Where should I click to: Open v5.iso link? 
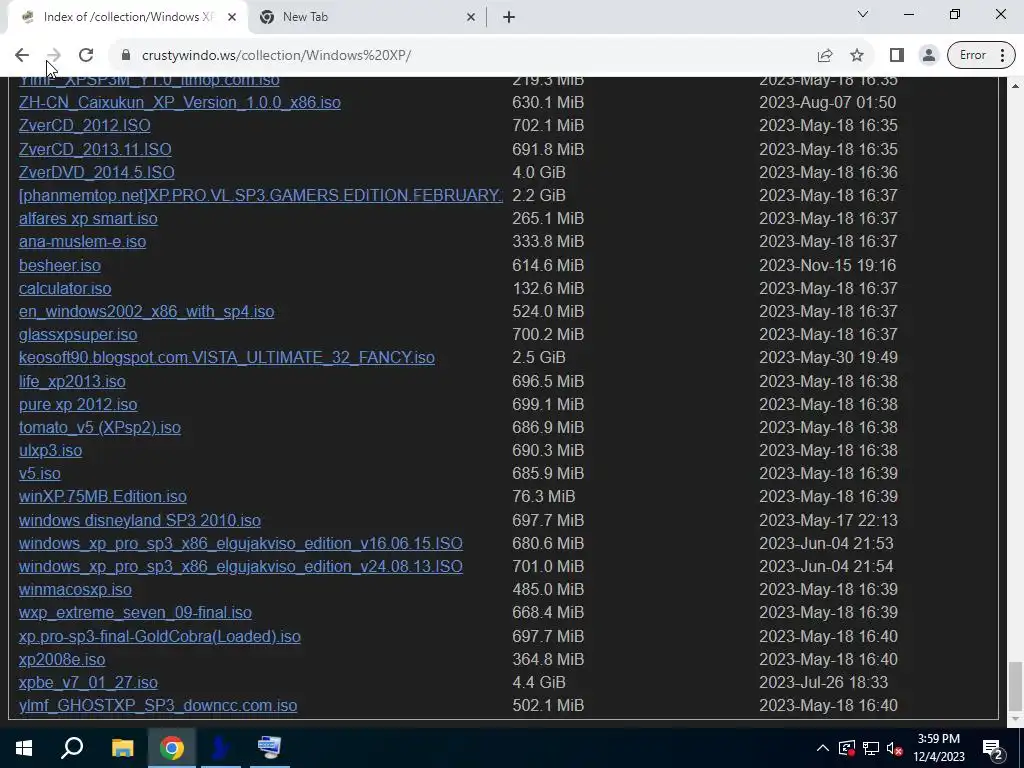(39, 473)
